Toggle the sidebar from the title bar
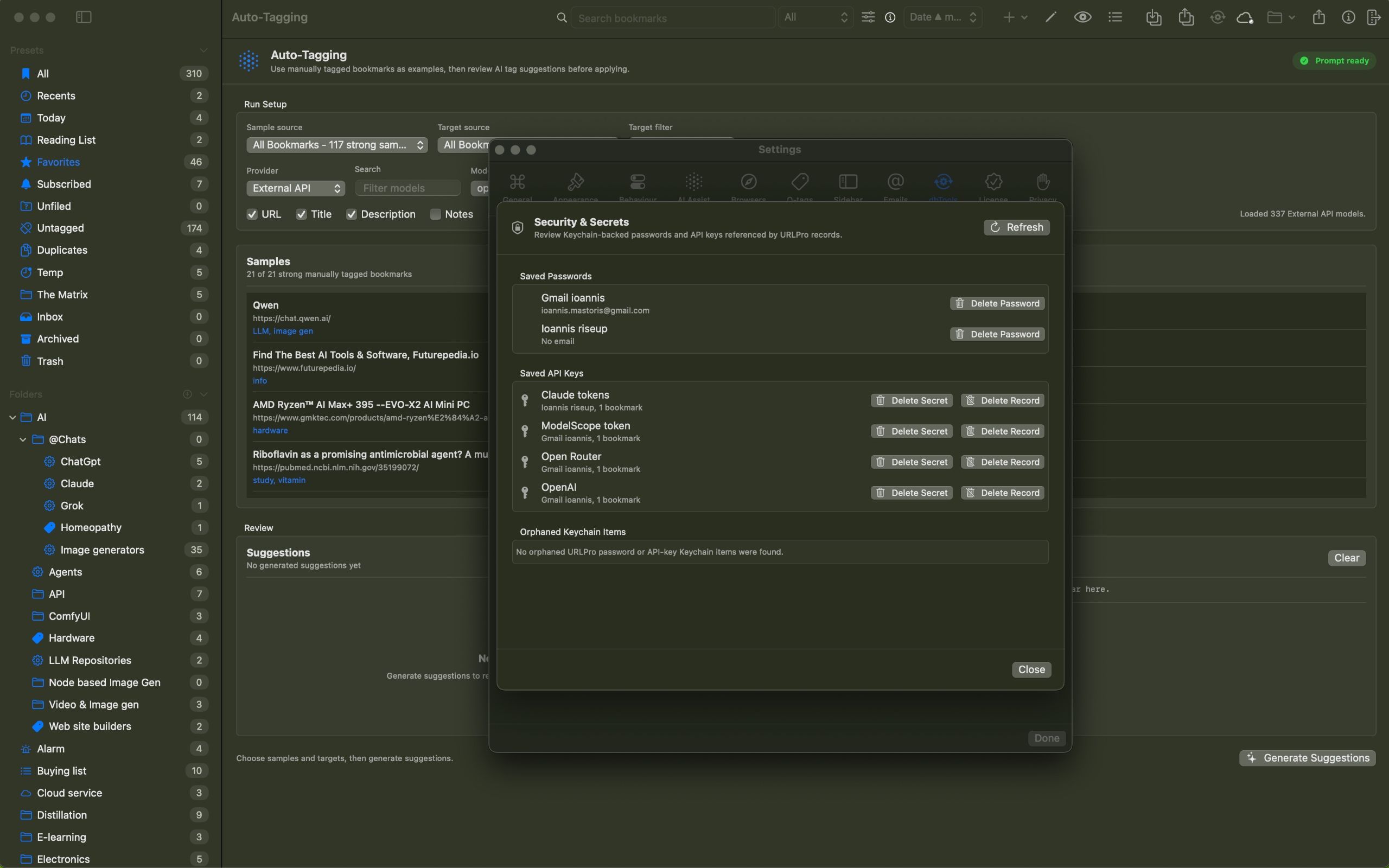This screenshot has height=868, width=1389. tap(84, 17)
